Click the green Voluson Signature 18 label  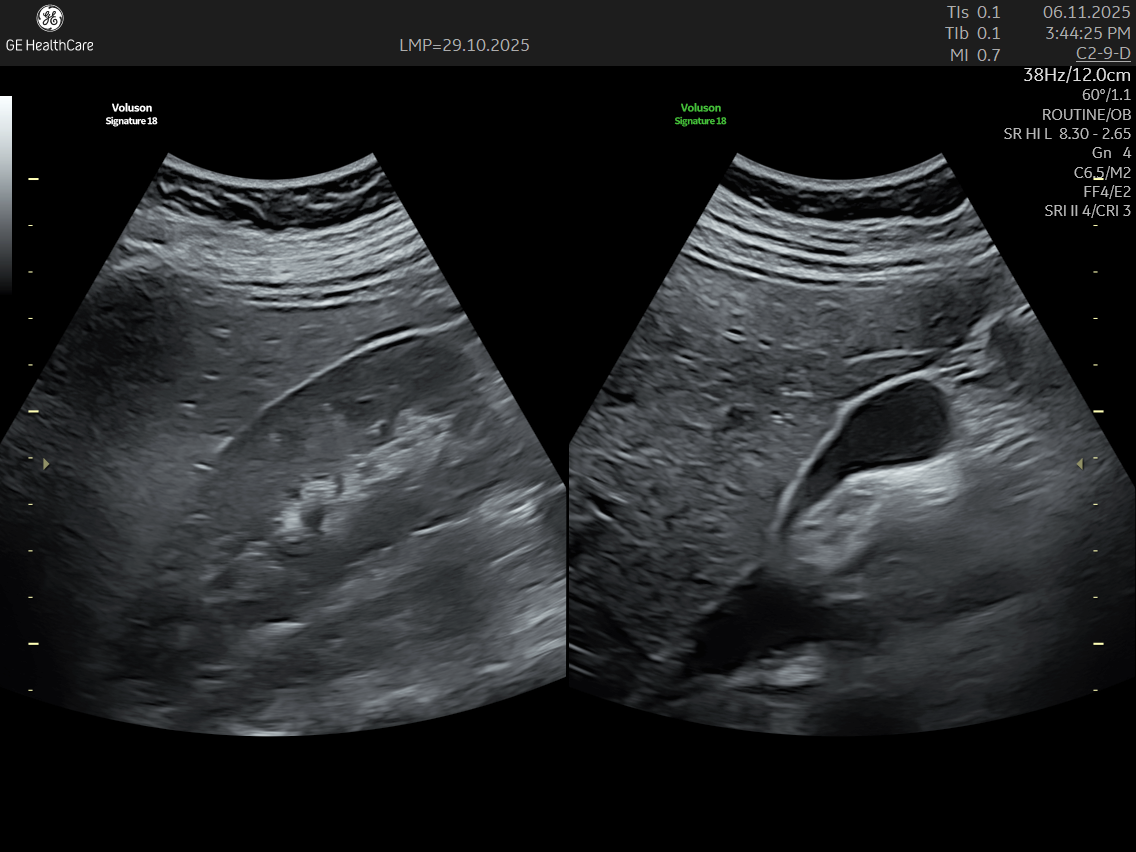(x=700, y=114)
